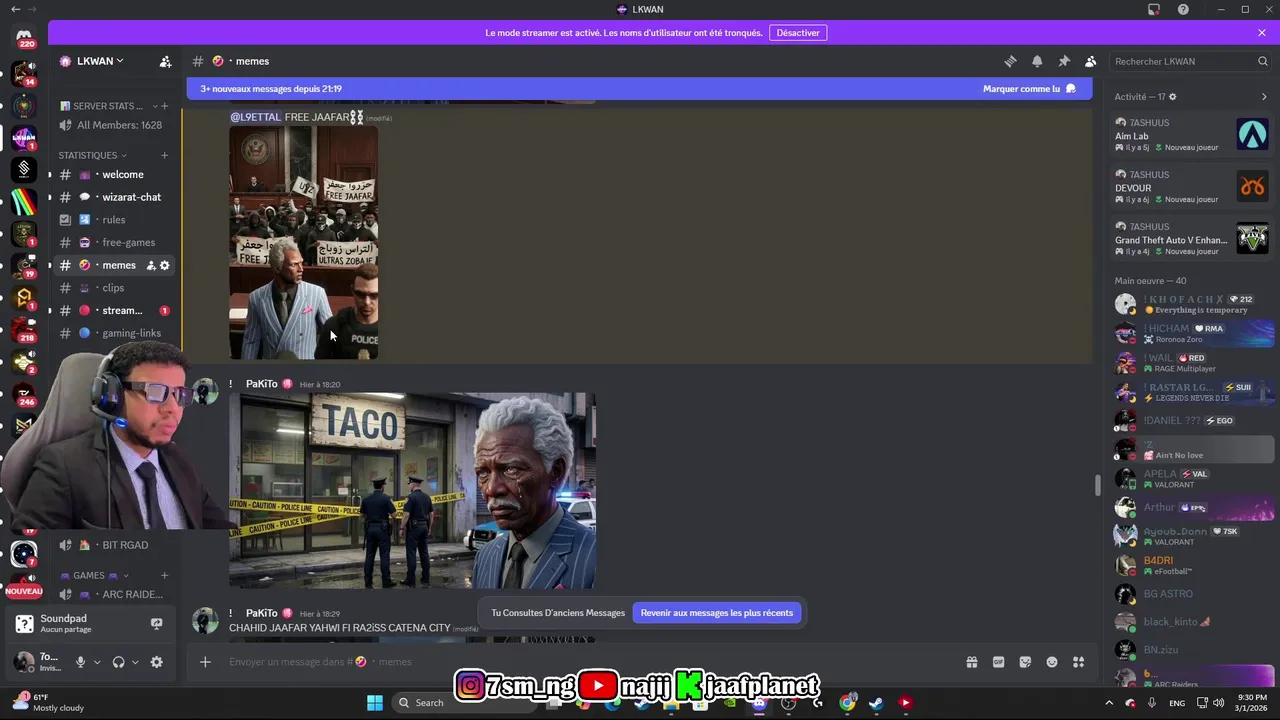Toggle headphone deafen
The image size is (1280, 720).
[x=118, y=662]
